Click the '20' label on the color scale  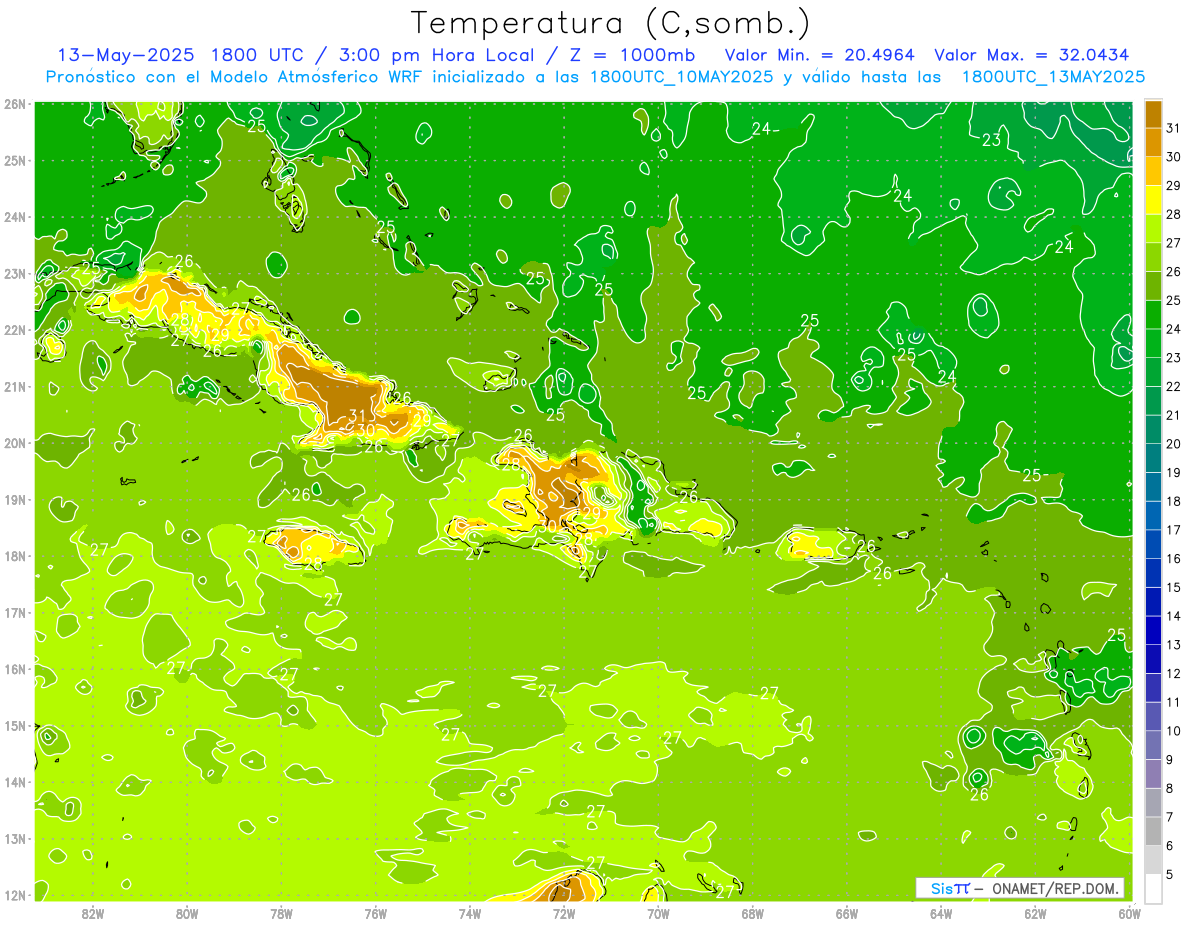coord(1174,443)
